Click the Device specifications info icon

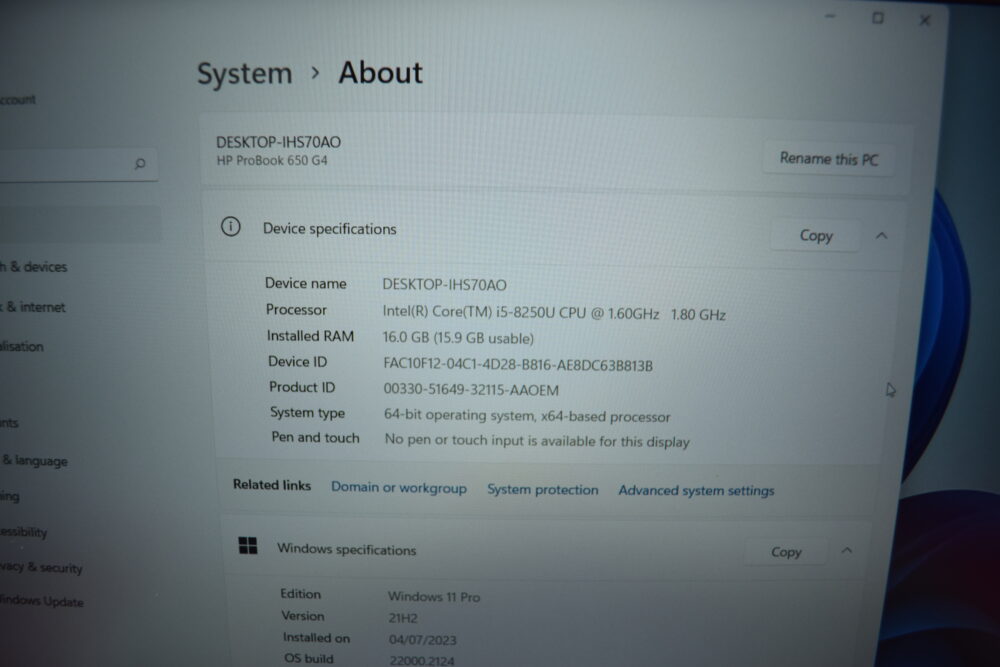click(x=230, y=226)
